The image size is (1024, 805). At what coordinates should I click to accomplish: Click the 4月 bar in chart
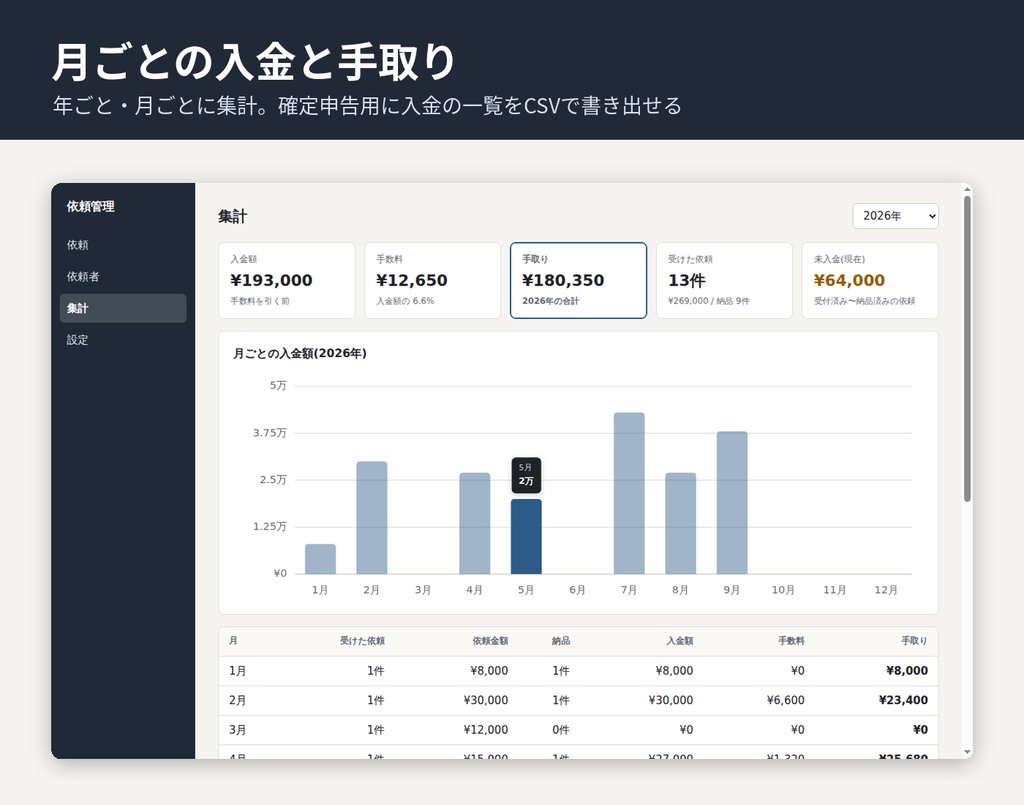click(475, 523)
